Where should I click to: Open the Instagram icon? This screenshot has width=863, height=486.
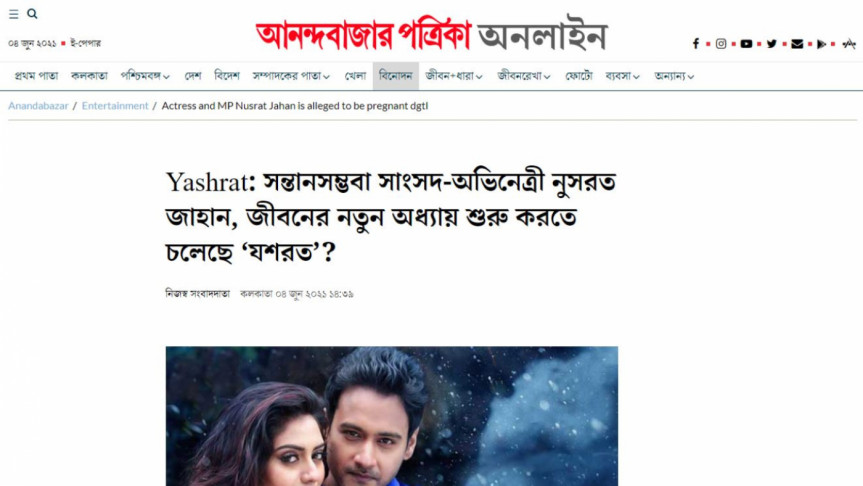point(721,43)
